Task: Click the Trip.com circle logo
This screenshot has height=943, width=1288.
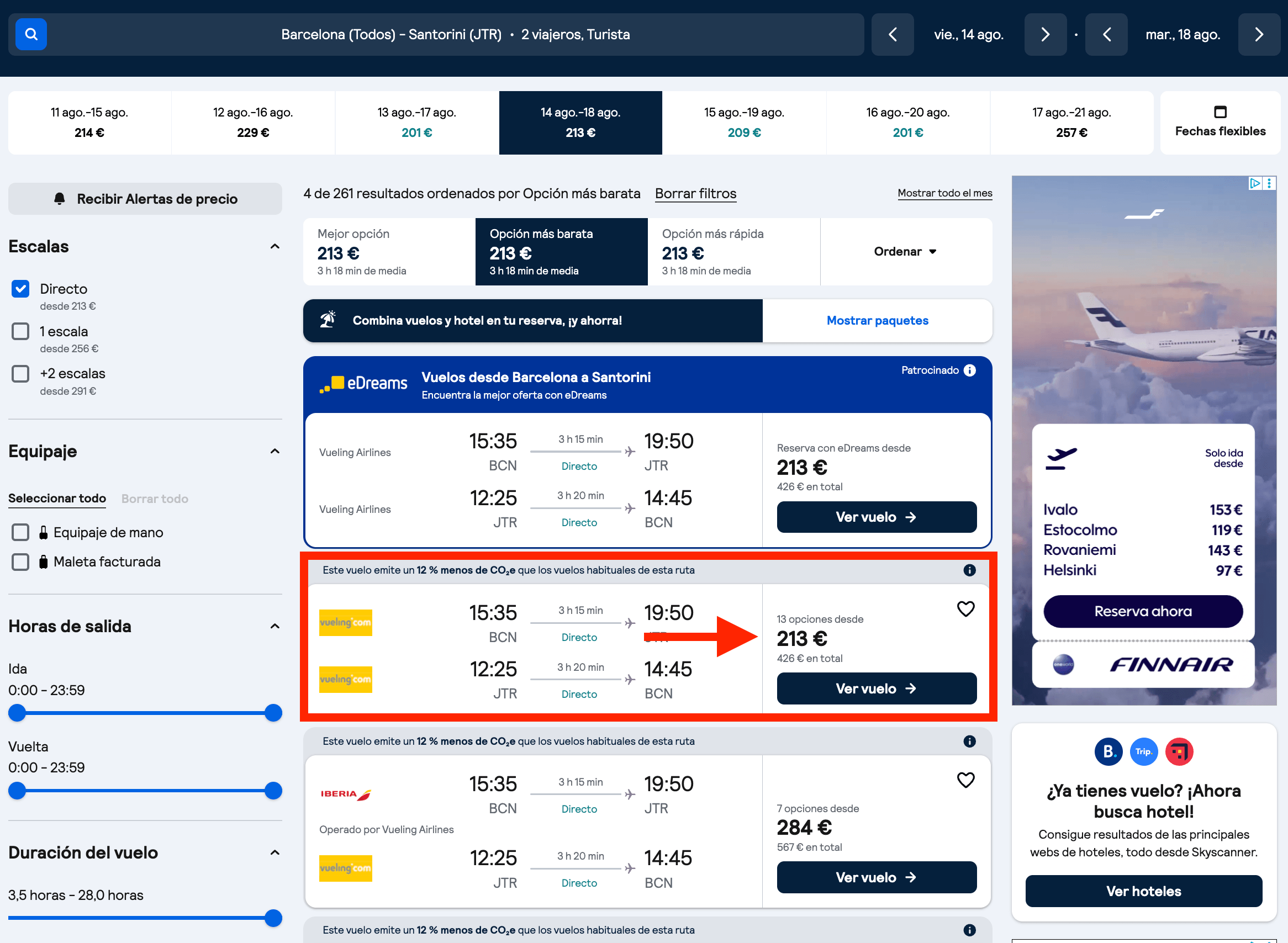Action: 1143,752
